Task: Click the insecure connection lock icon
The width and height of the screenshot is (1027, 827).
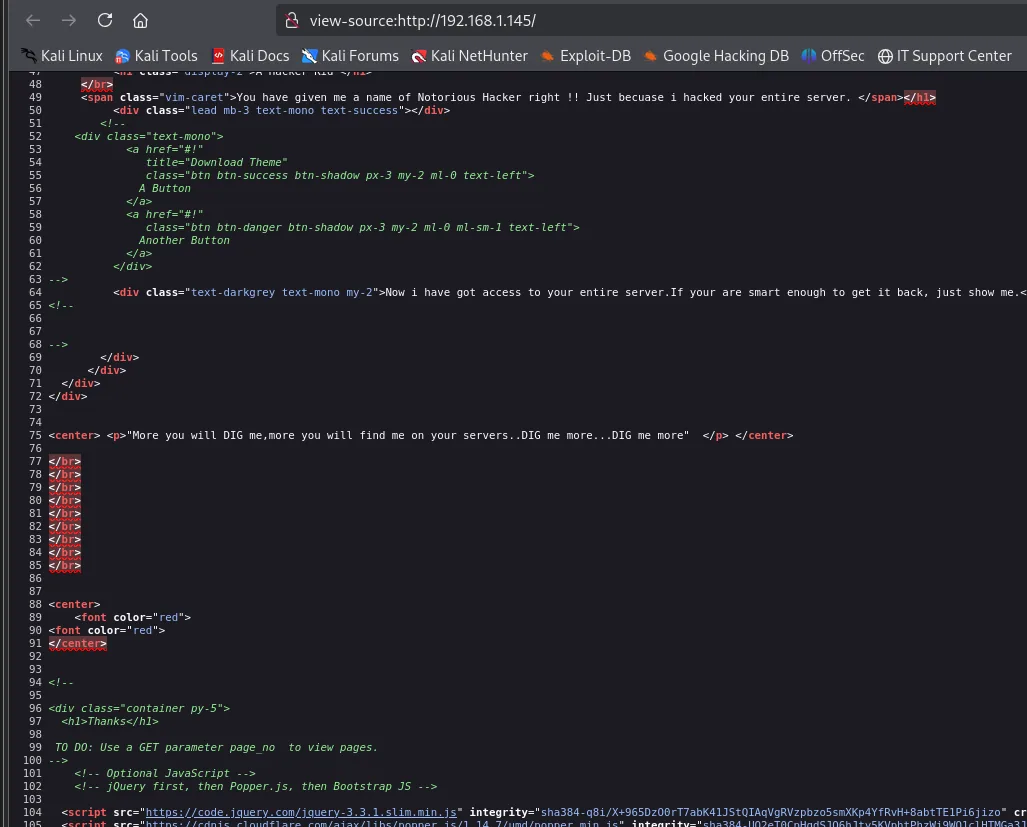Action: coord(292,20)
